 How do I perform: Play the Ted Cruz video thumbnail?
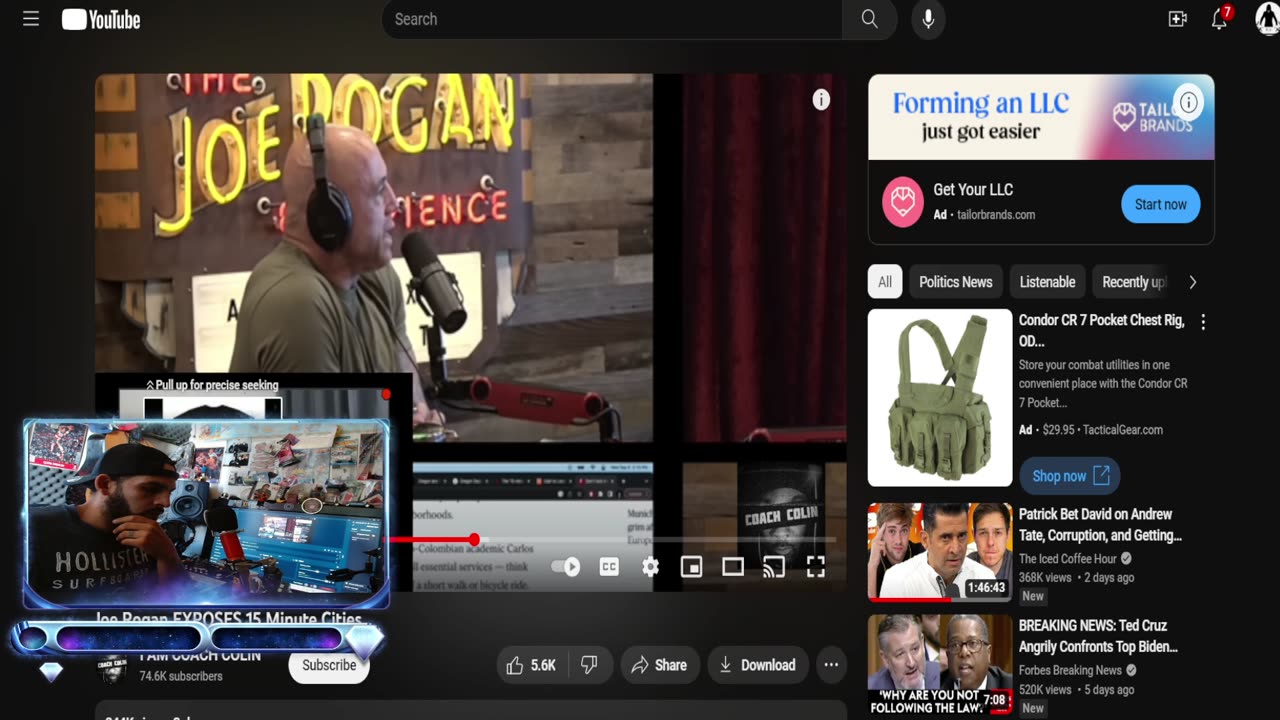[x=940, y=665]
